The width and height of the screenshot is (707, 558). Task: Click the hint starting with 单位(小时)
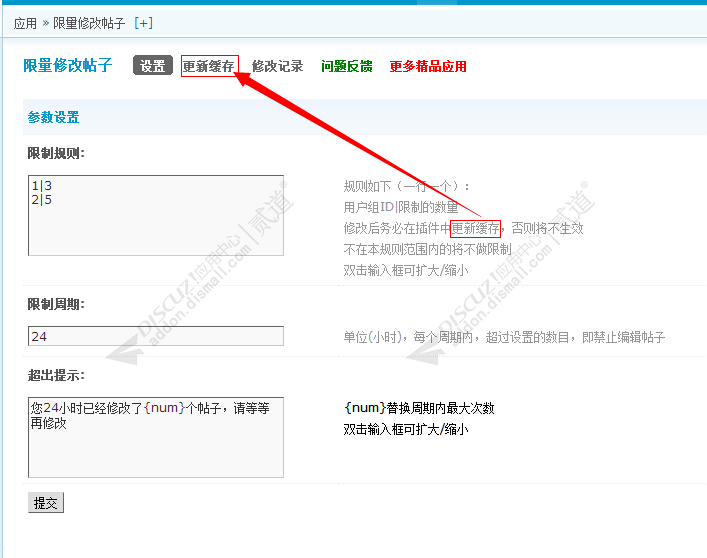coord(504,337)
